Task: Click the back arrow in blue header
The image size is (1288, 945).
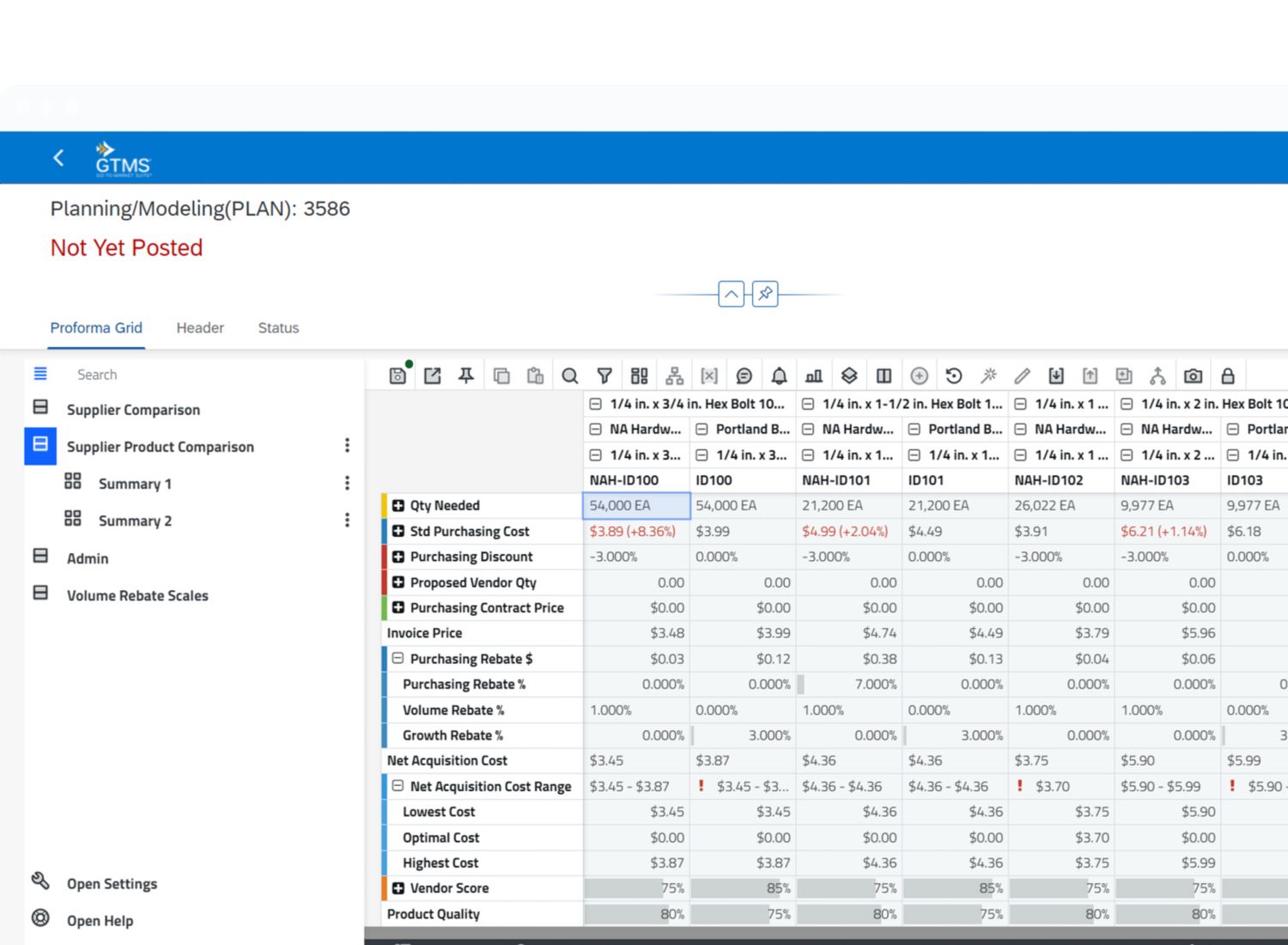Action: tap(58, 158)
